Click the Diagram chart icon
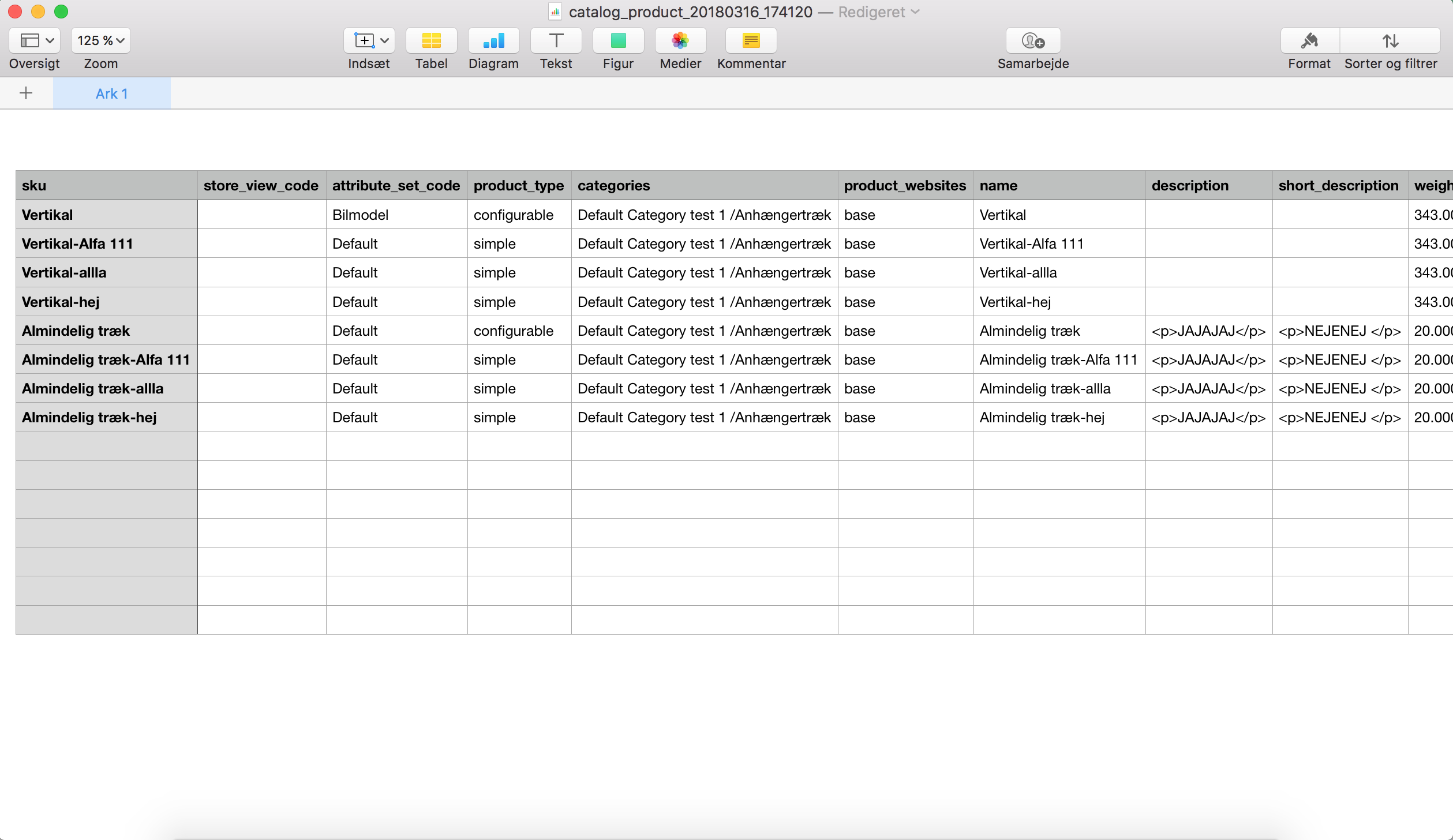Image resolution: width=1453 pixels, height=840 pixels. click(493, 40)
